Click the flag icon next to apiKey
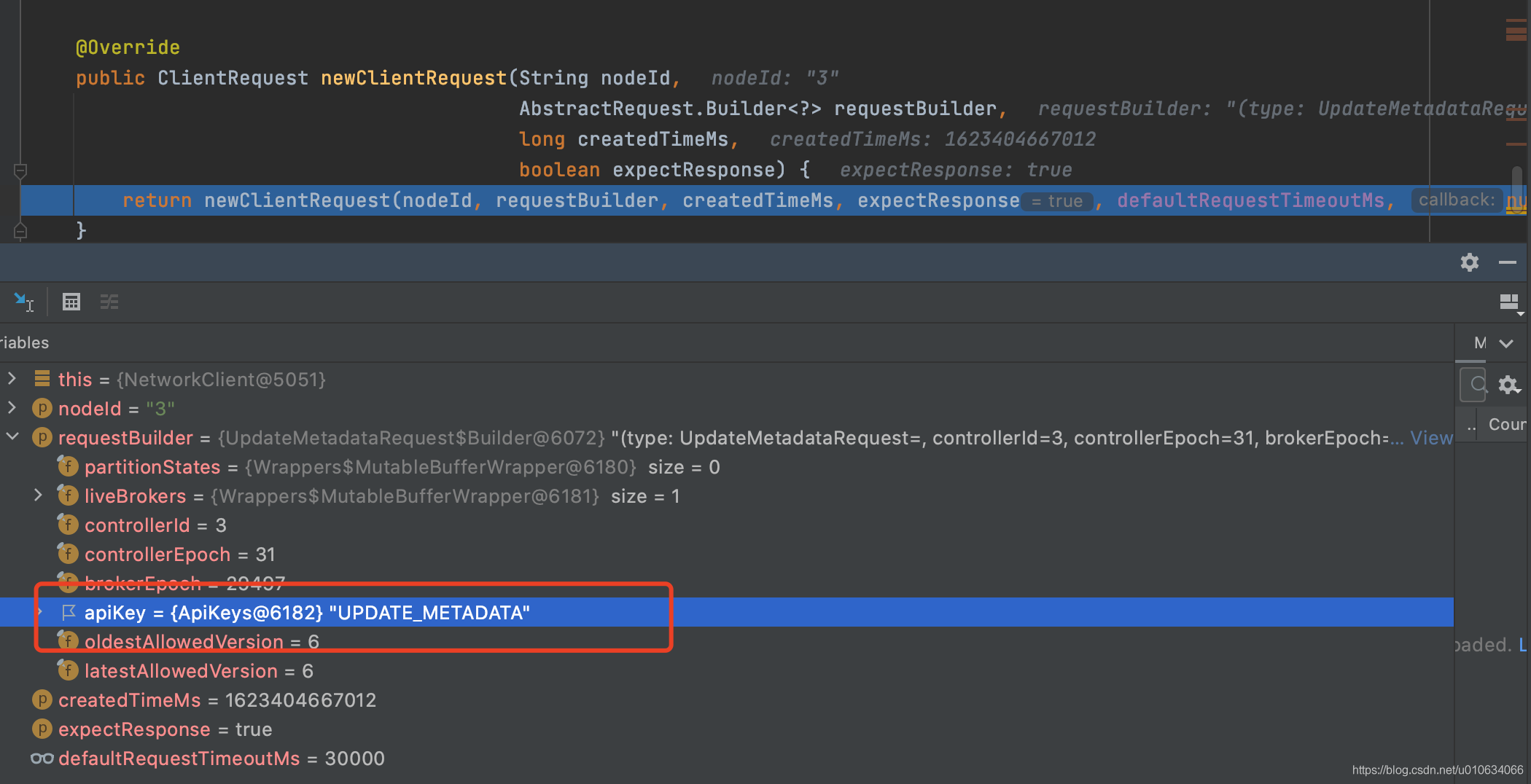 click(69, 612)
